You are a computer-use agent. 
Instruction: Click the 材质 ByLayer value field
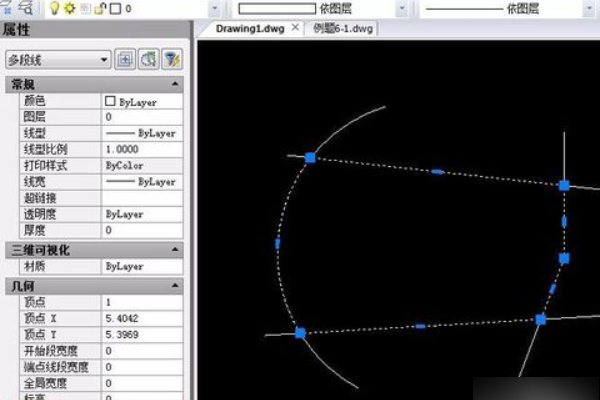pos(142,266)
